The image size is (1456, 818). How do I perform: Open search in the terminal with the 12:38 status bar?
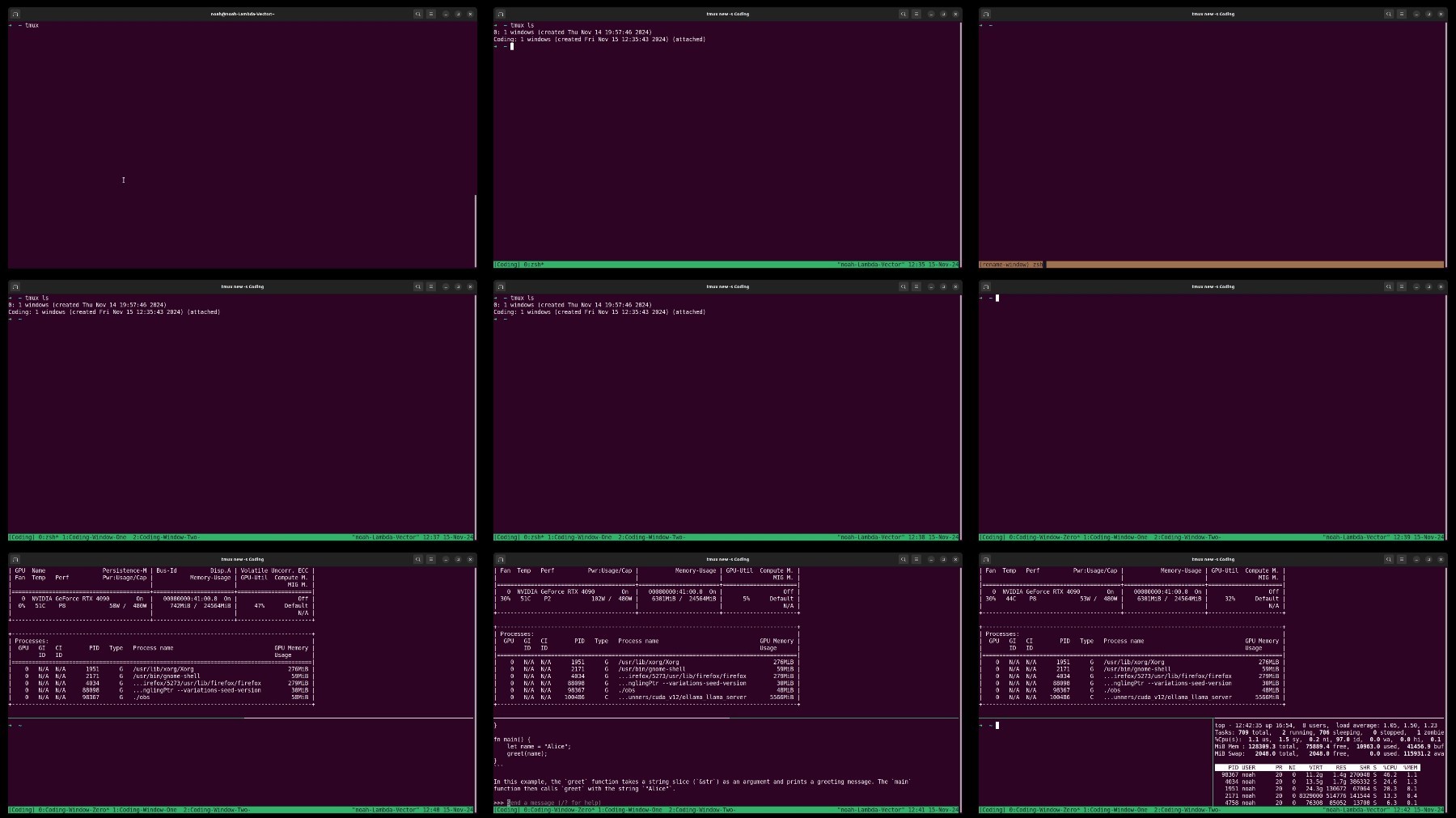[904, 286]
